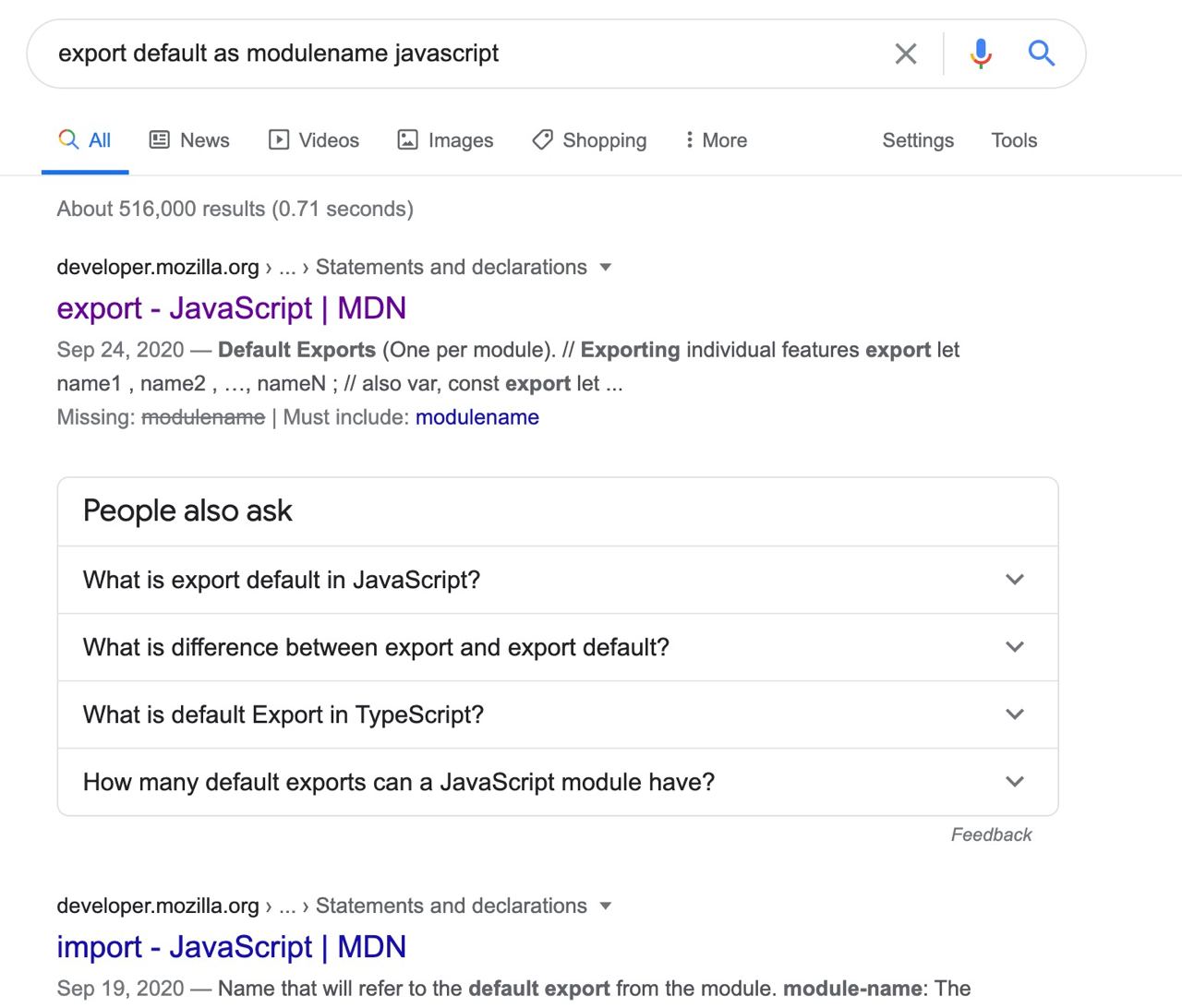This screenshot has width=1182, height=1008.
Task: Open the Settings menu
Action: (918, 140)
